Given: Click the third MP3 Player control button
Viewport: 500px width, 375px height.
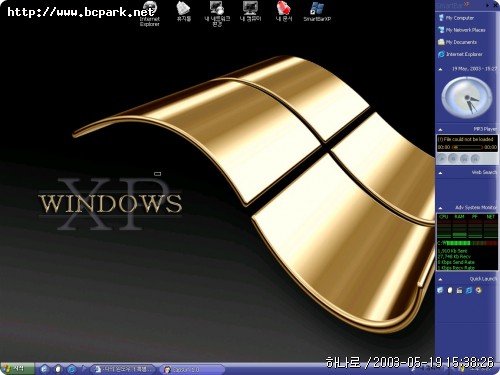Looking at the screenshot, I should pos(464,159).
